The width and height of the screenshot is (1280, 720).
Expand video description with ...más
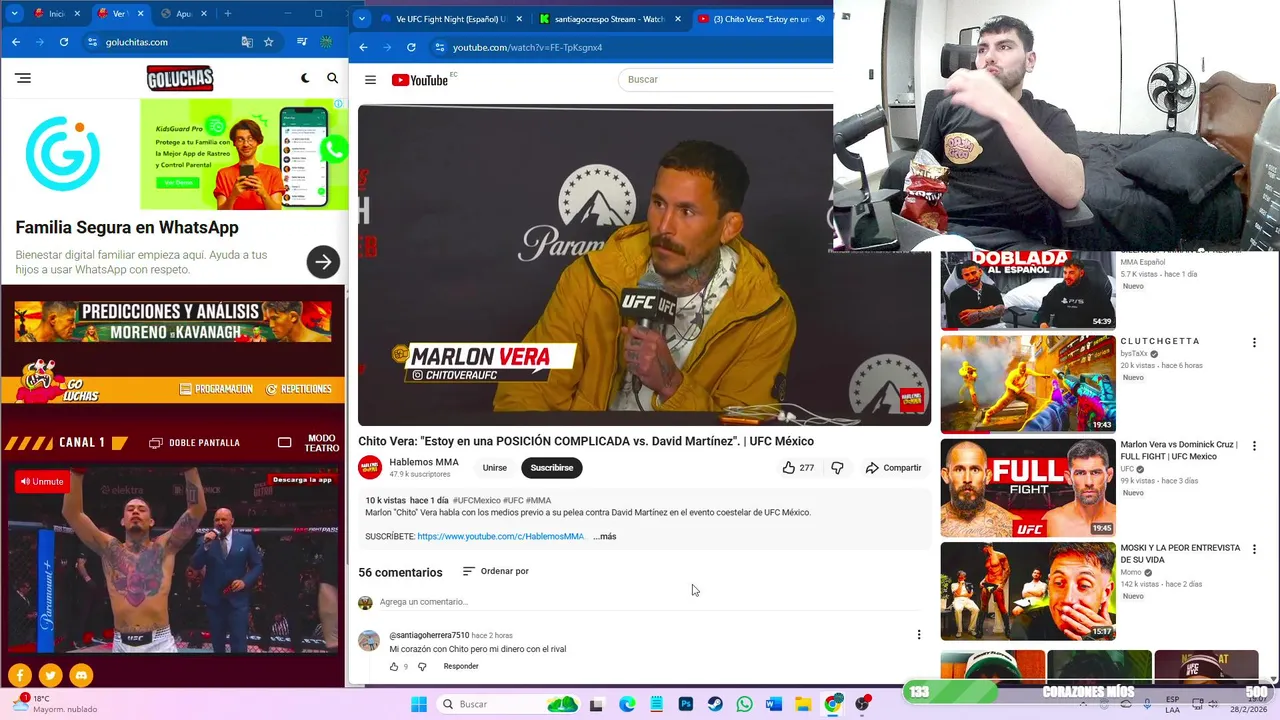pyautogui.click(x=604, y=537)
